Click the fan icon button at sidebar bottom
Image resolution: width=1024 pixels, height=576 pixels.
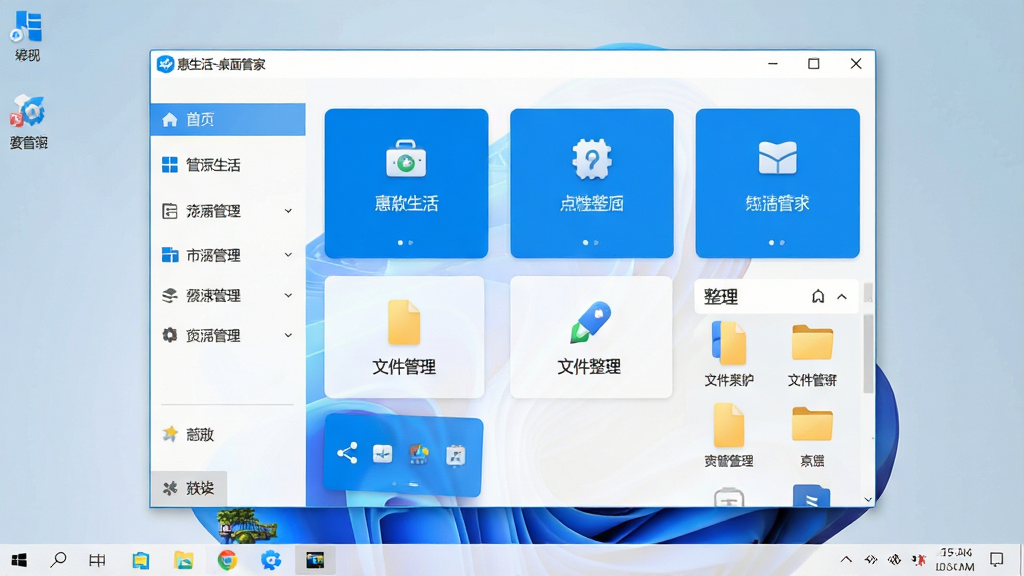pyautogui.click(x=189, y=488)
